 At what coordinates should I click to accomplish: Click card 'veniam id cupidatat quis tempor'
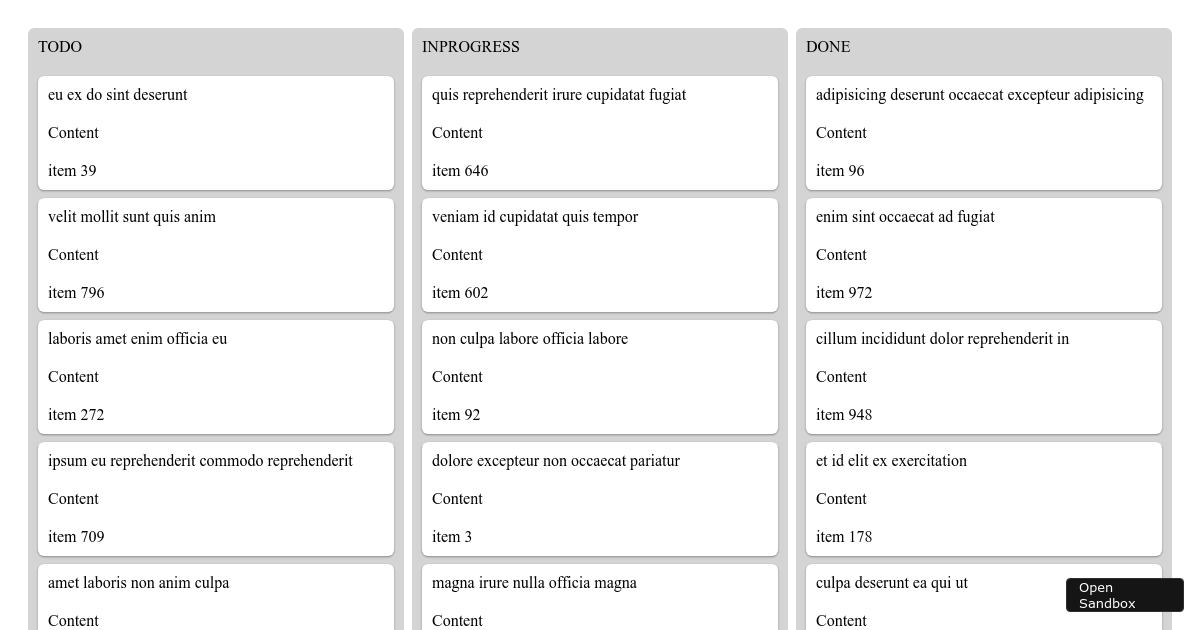coord(600,254)
